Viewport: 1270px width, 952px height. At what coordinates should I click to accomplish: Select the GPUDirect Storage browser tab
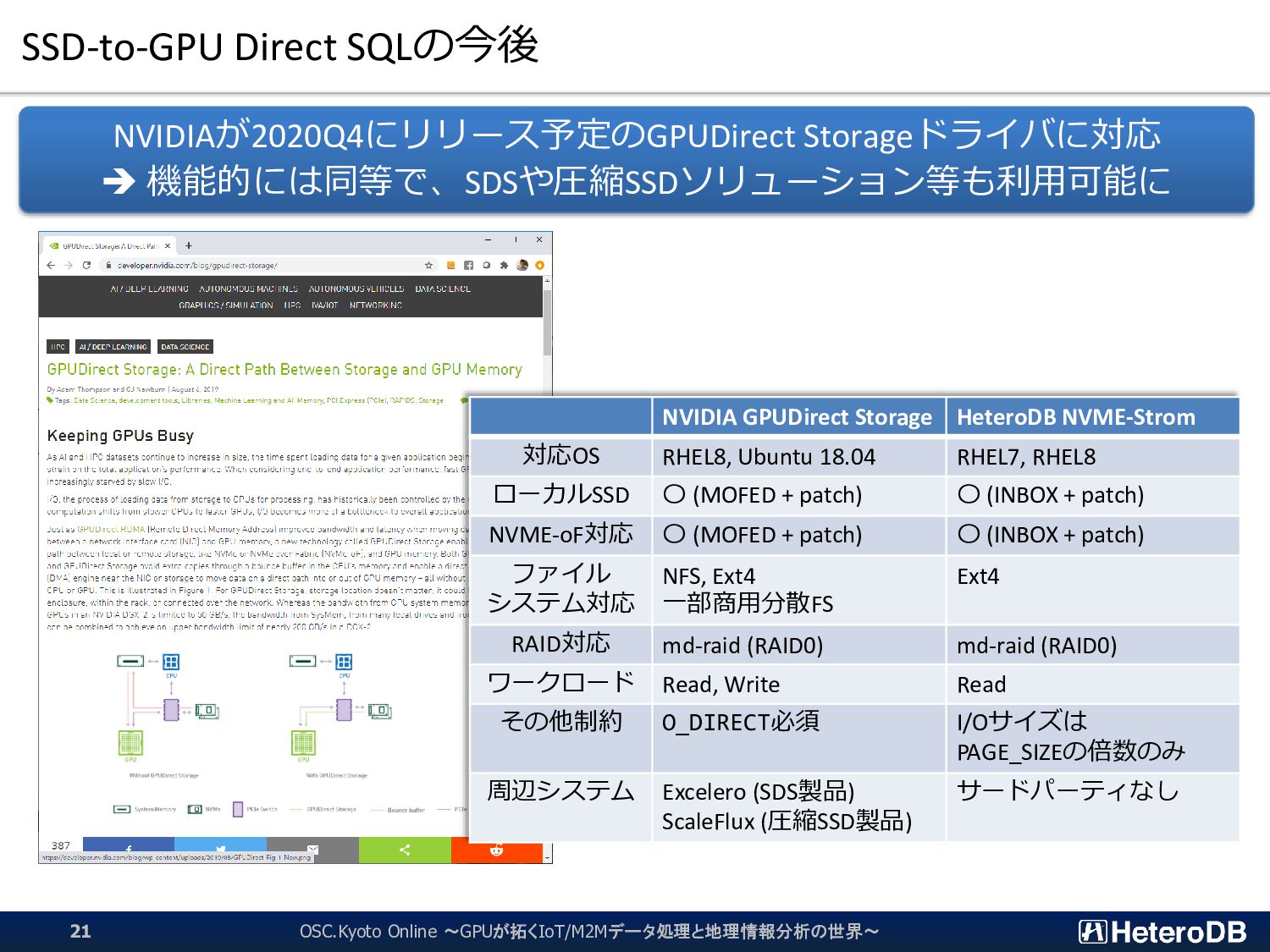click(x=108, y=245)
